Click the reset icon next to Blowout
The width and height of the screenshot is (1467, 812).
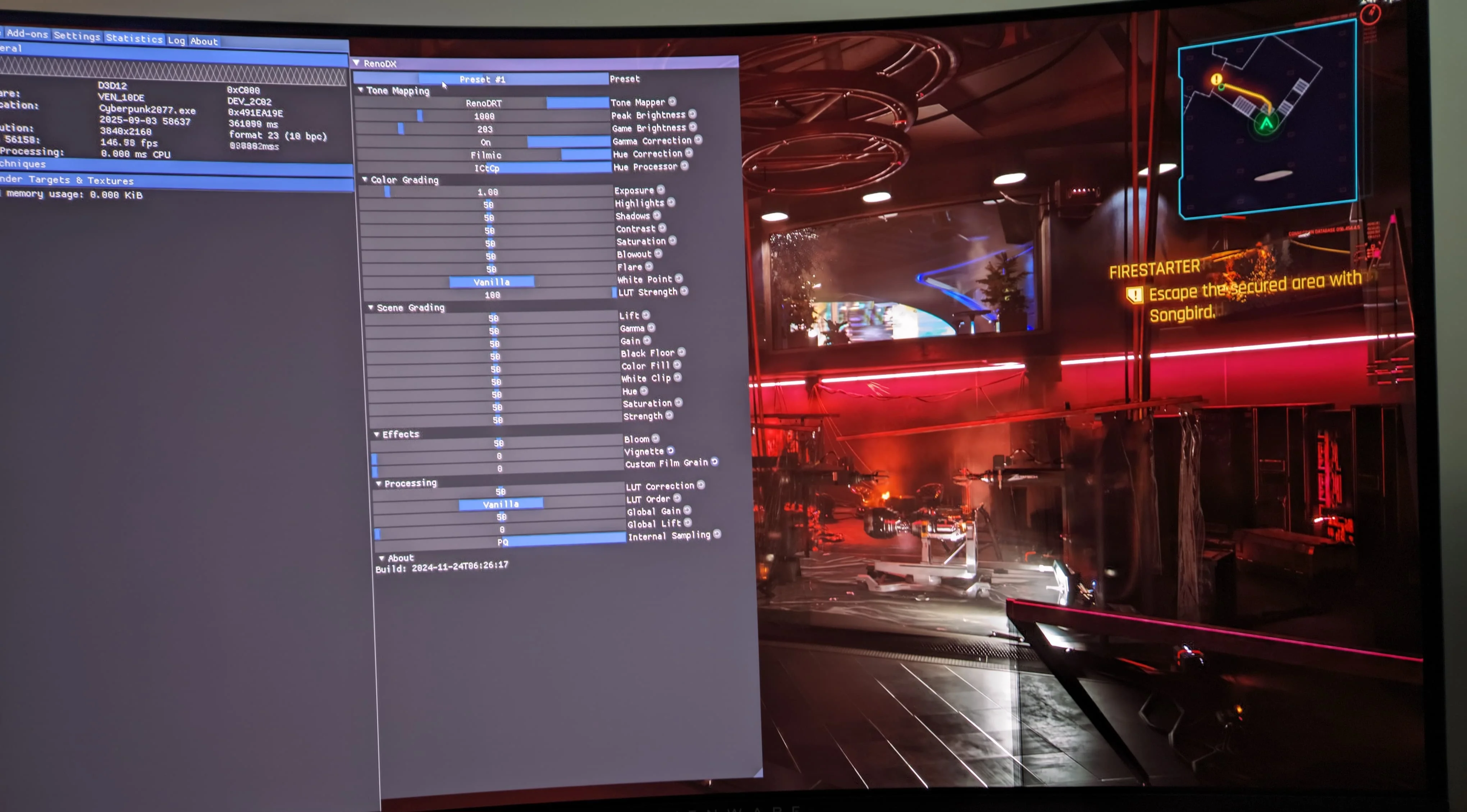tap(658, 253)
